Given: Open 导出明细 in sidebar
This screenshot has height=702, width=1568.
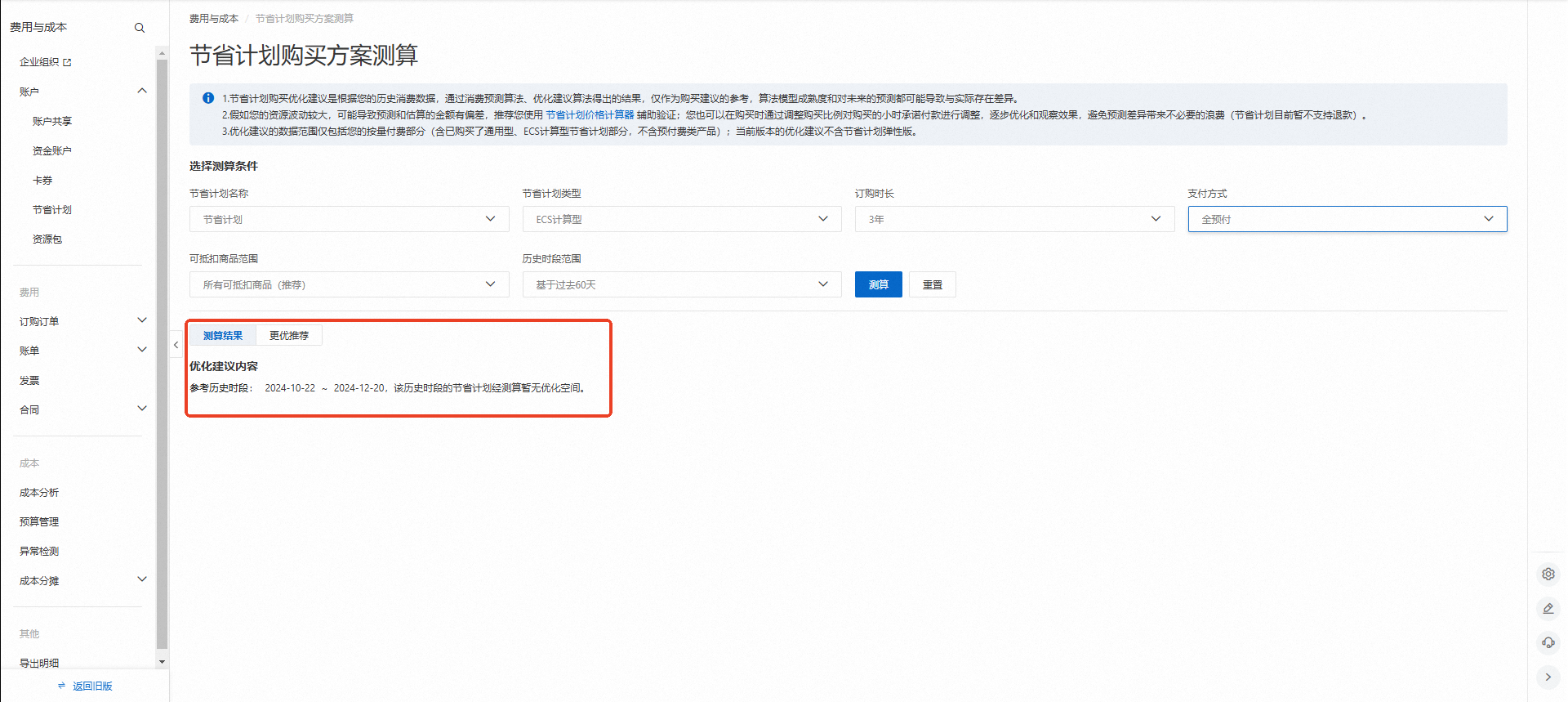Looking at the screenshot, I should [x=39, y=663].
